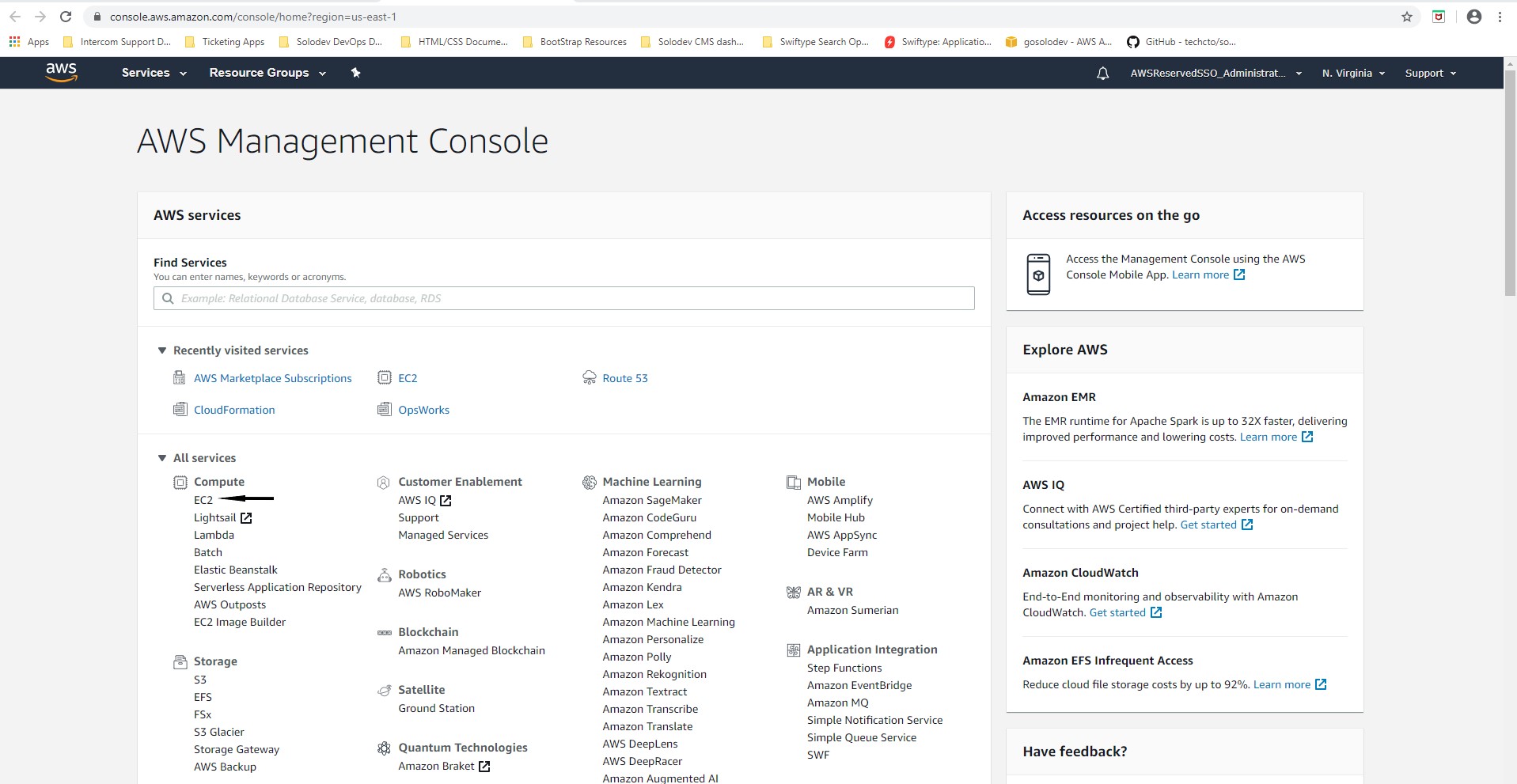Click the Compute category icon
1517x784 pixels.
[180, 482]
